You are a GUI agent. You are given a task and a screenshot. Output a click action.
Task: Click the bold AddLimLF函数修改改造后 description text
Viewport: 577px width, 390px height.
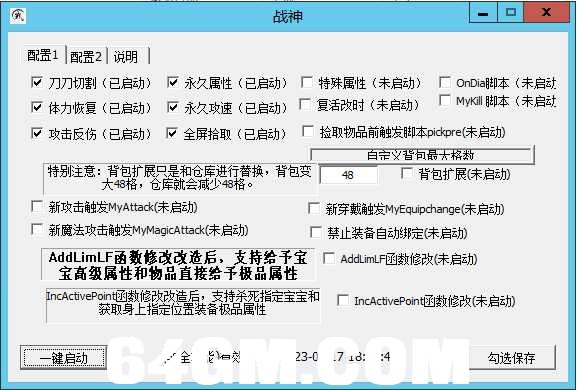(178, 265)
